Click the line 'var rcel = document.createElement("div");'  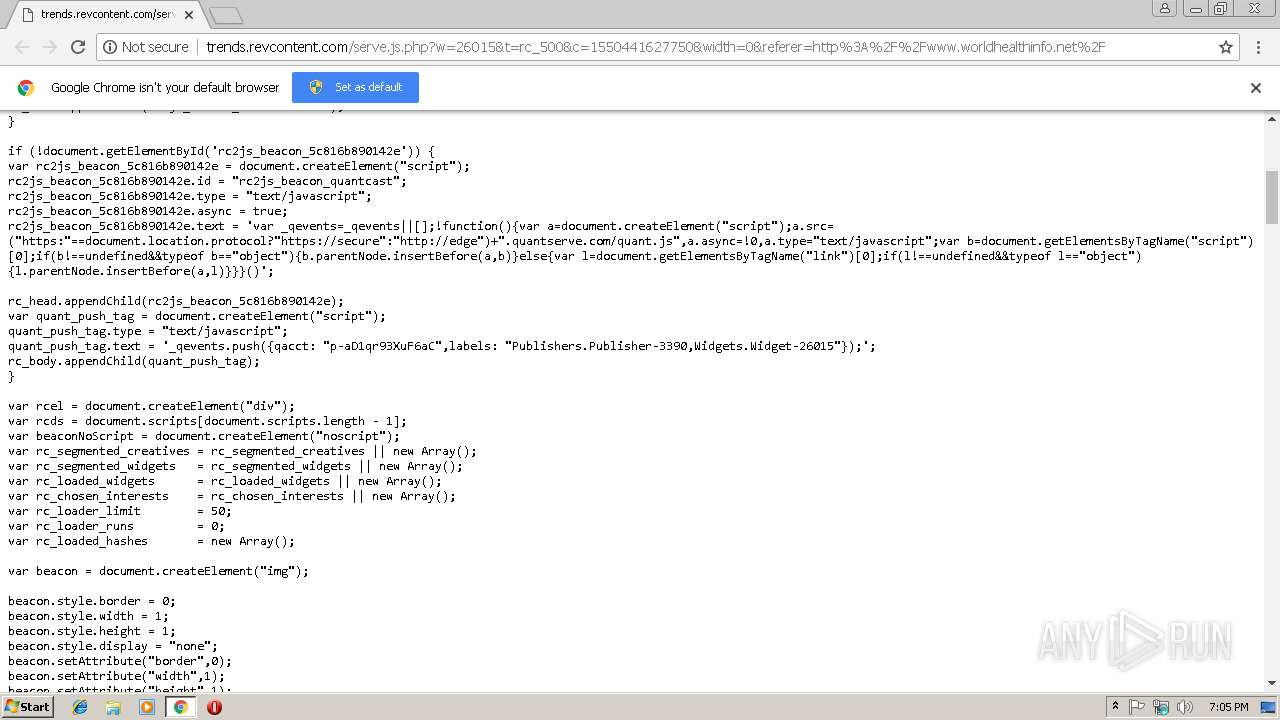[151, 406]
